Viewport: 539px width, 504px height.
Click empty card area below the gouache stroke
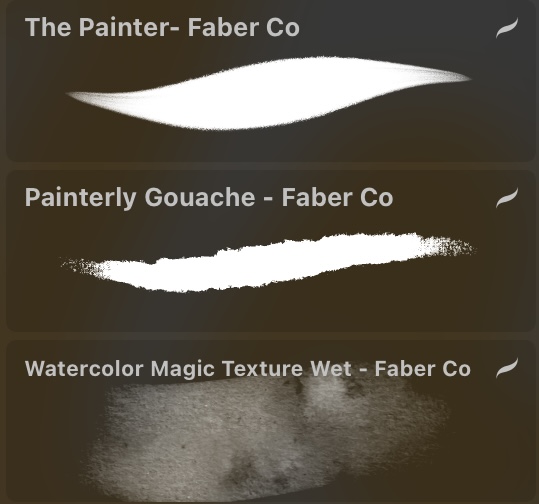[268, 313]
